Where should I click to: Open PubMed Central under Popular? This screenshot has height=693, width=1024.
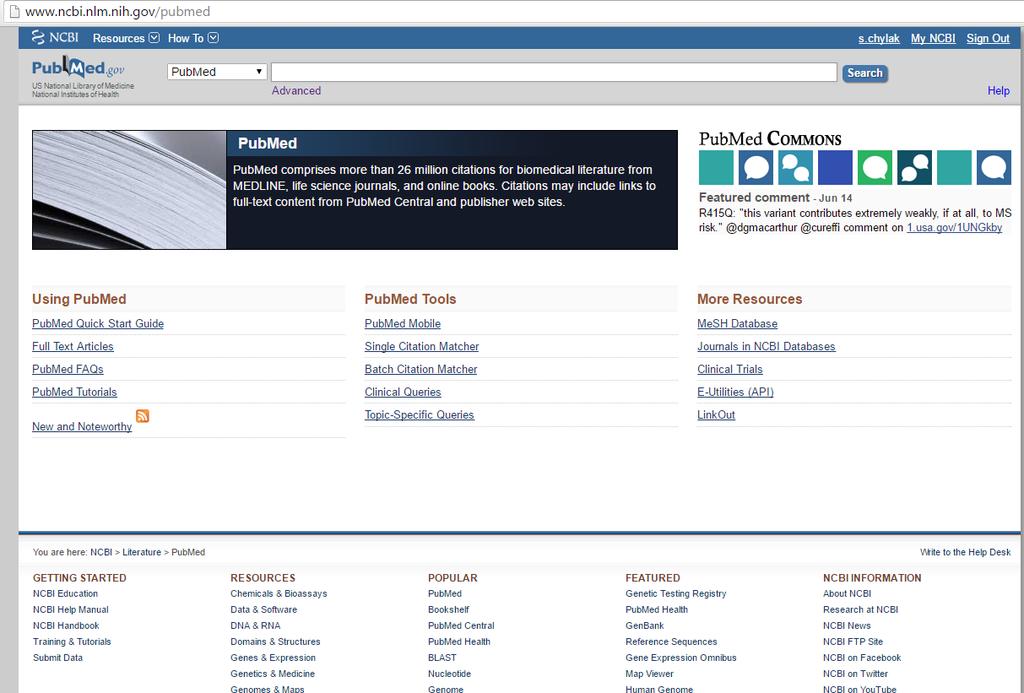[461, 626]
